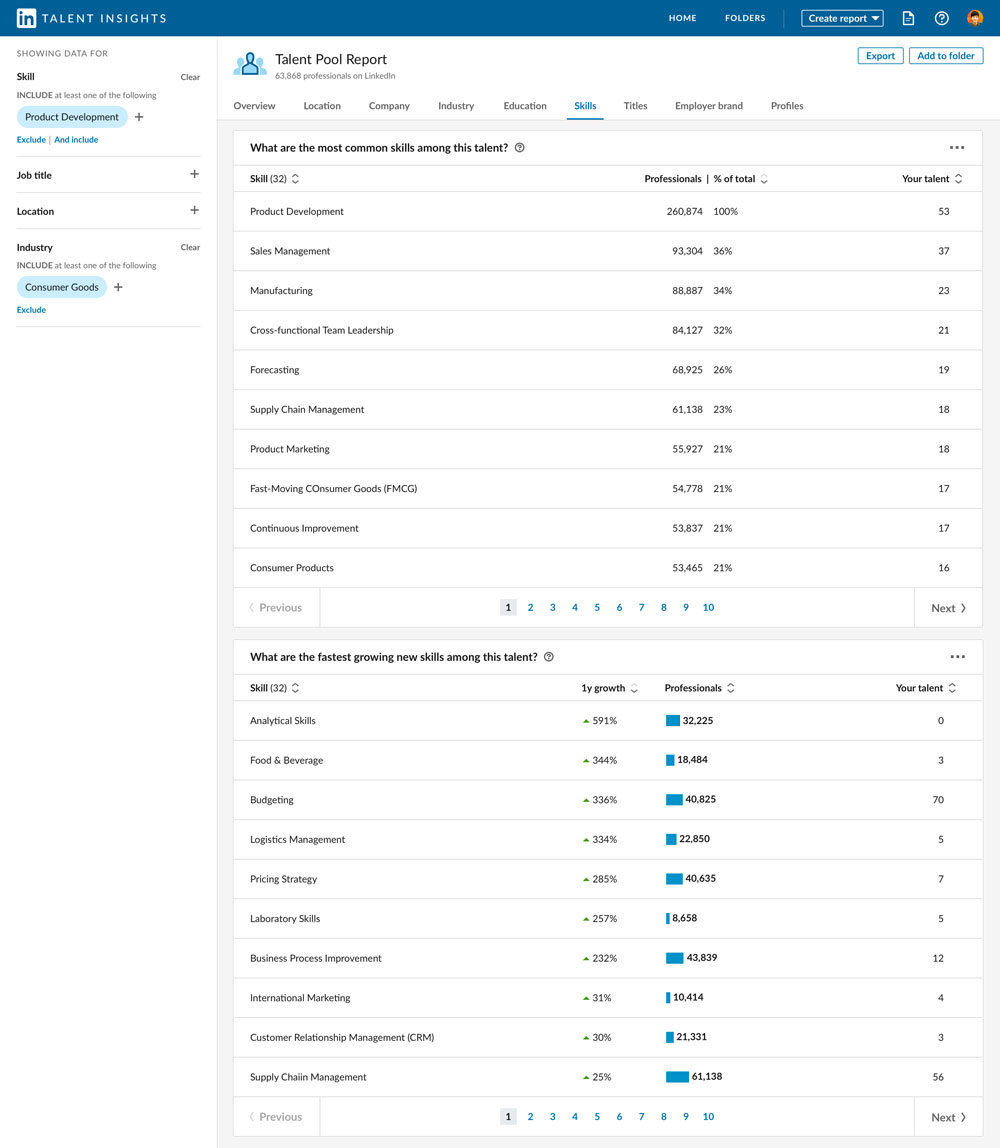
Task: Open the user profile avatar
Action: 975,18
